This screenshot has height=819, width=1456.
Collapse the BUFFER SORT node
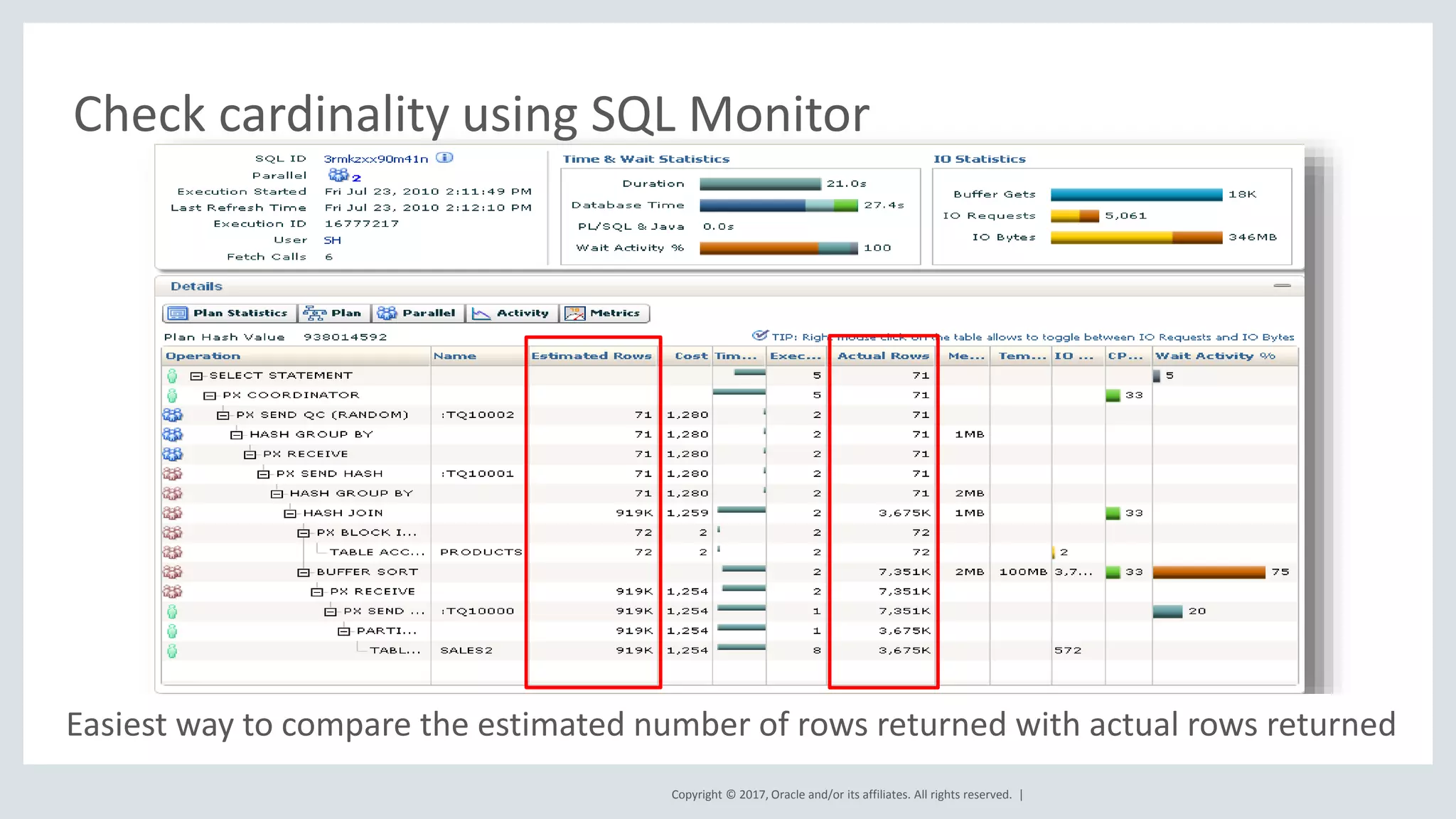pyautogui.click(x=304, y=572)
